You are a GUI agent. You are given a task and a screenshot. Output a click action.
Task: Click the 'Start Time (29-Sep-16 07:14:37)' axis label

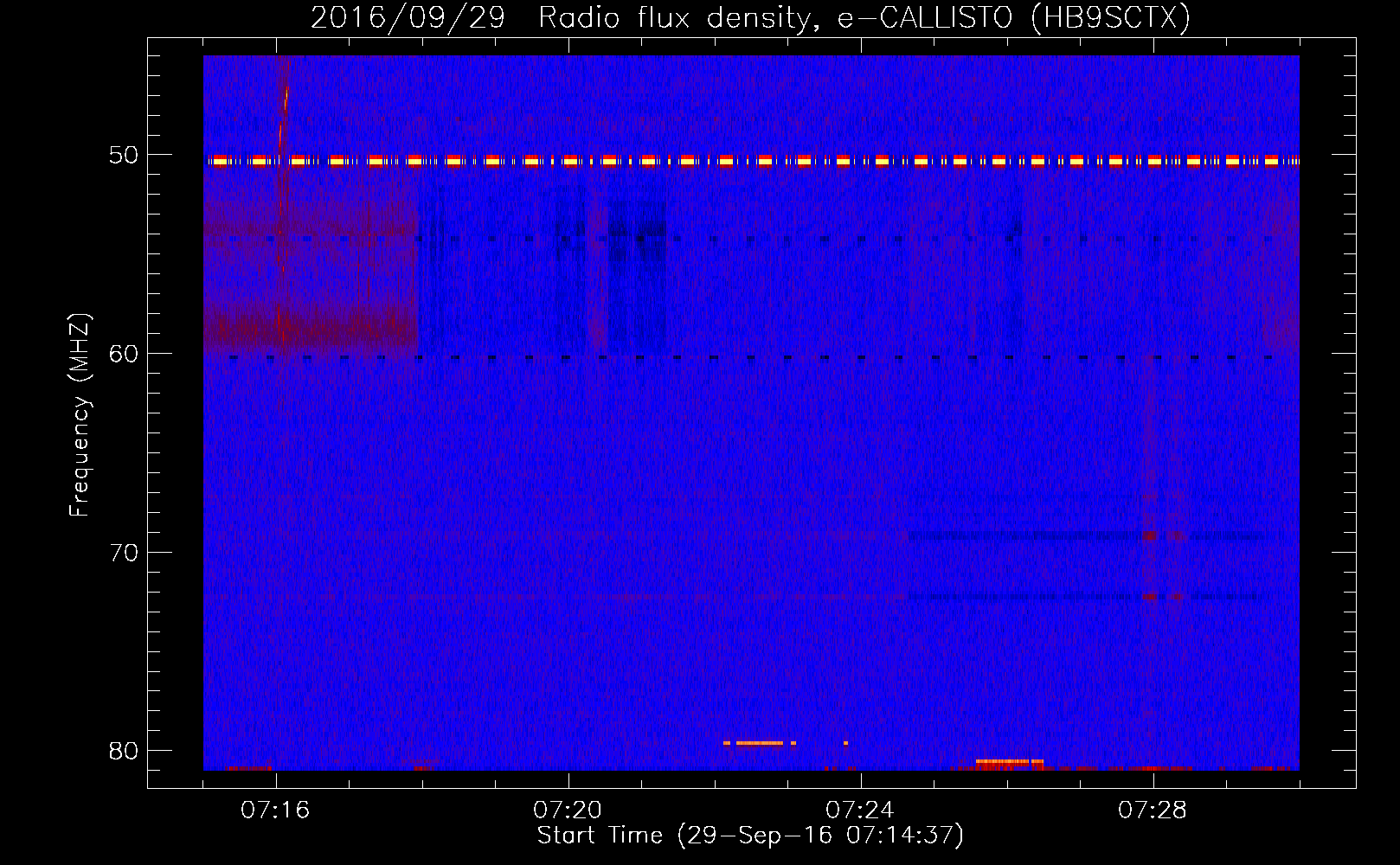(750, 836)
